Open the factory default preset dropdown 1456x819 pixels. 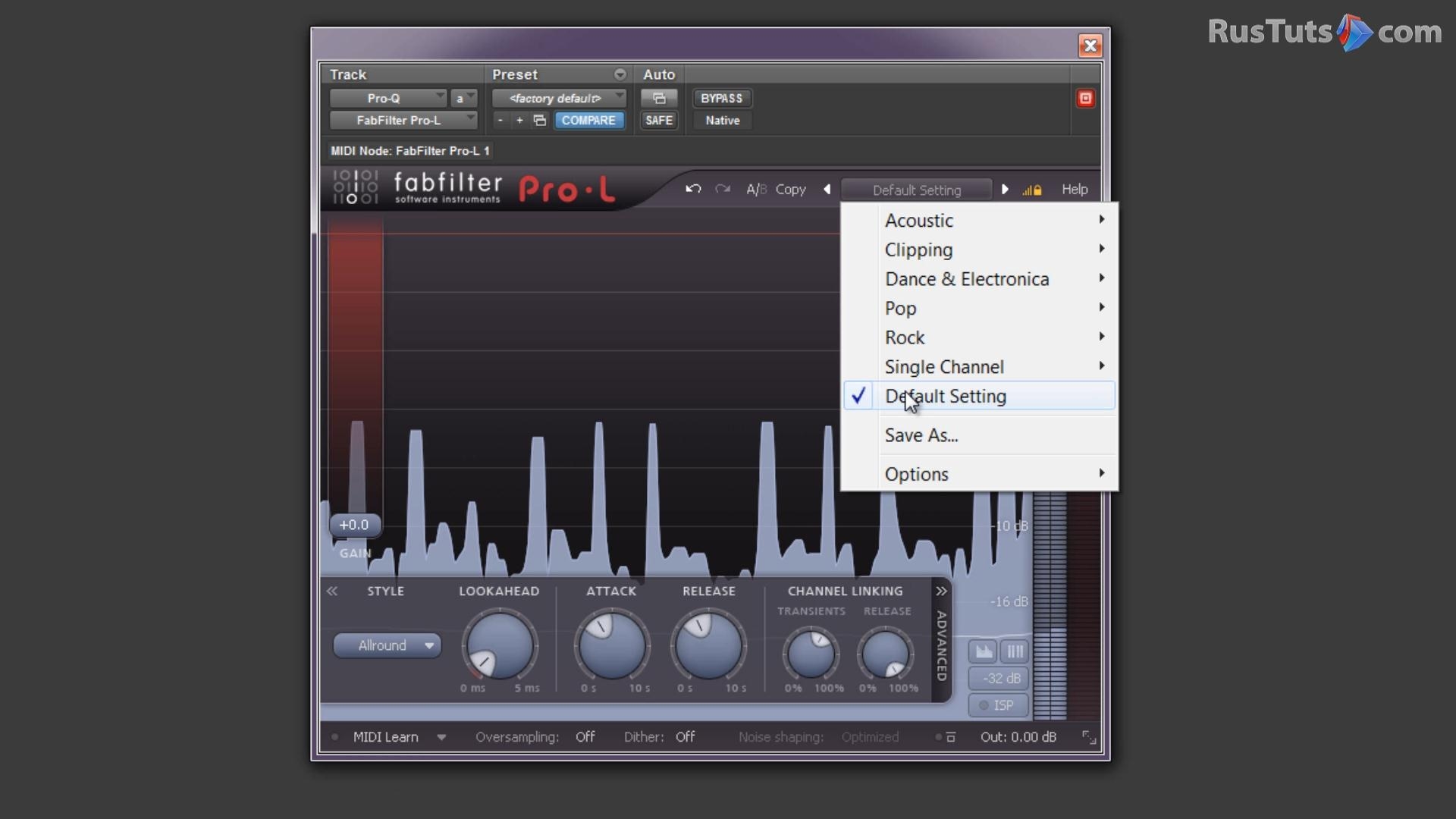tap(559, 99)
